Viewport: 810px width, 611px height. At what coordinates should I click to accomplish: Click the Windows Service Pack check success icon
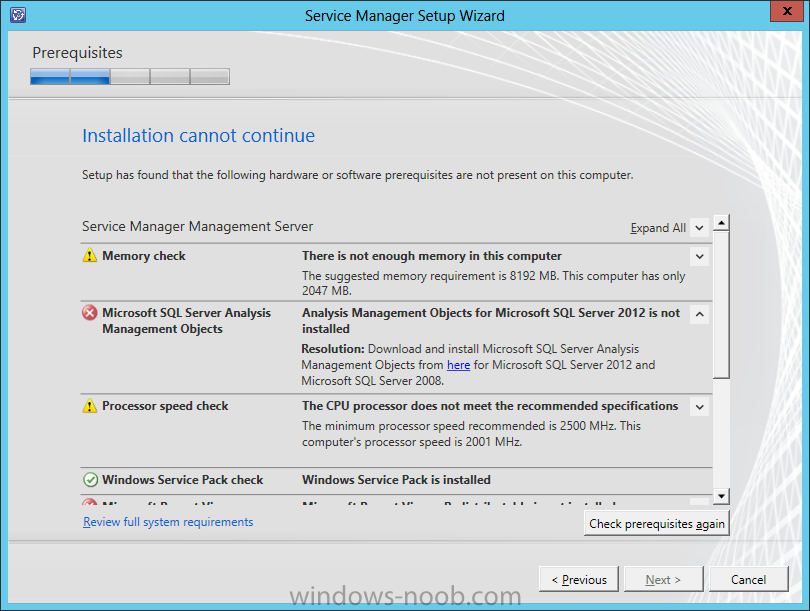coord(90,480)
